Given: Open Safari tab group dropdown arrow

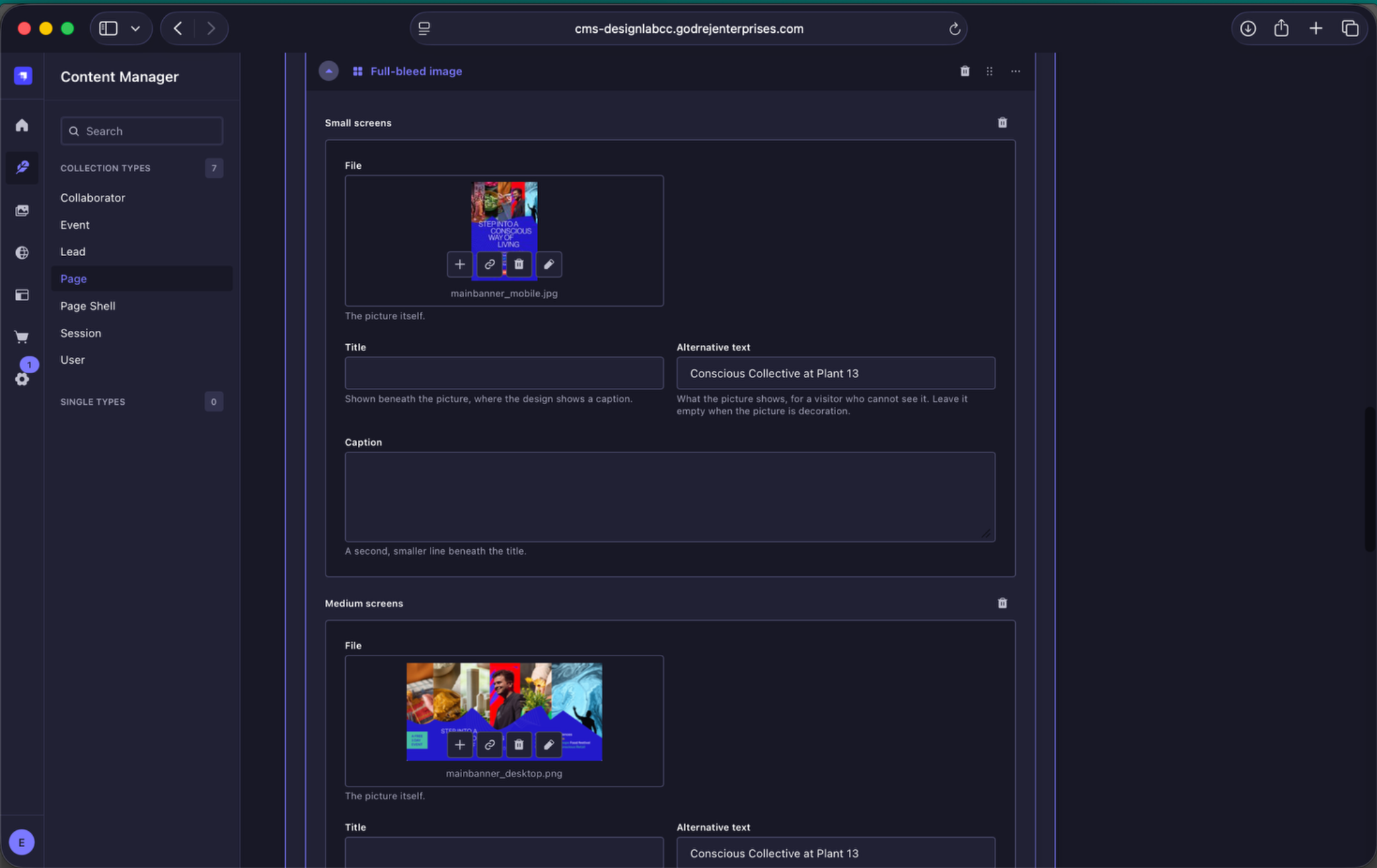Looking at the screenshot, I should point(136,28).
